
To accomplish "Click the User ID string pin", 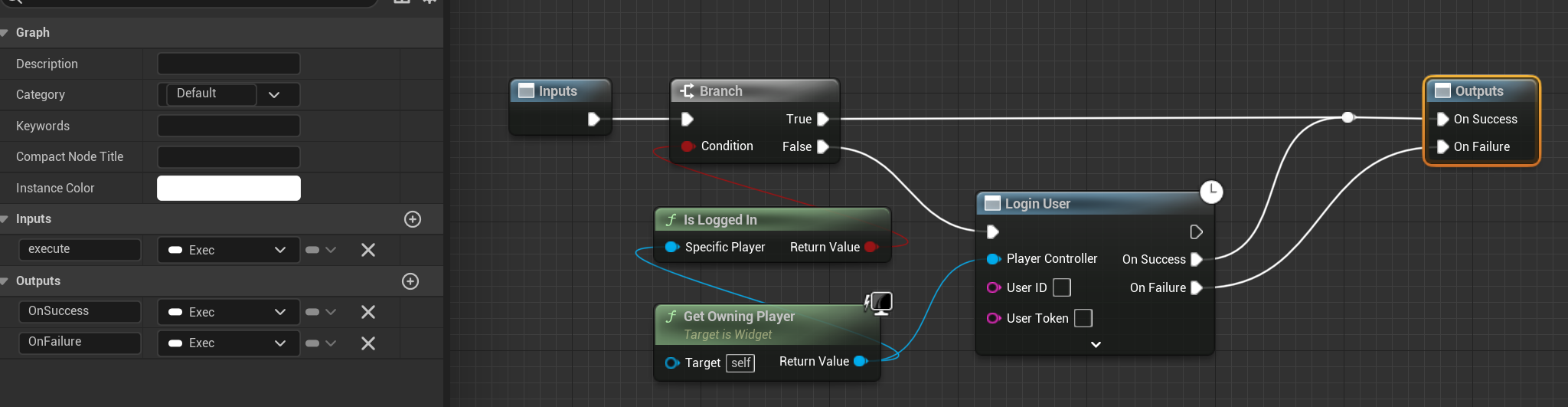I will (994, 287).
